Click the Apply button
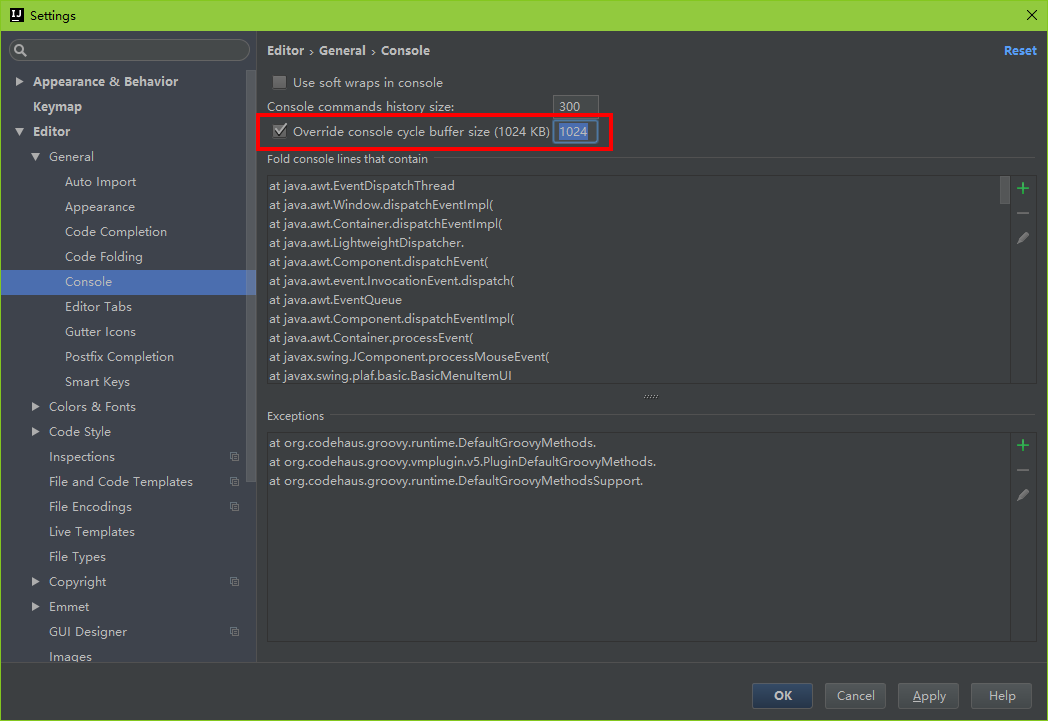 pos(928,696)
